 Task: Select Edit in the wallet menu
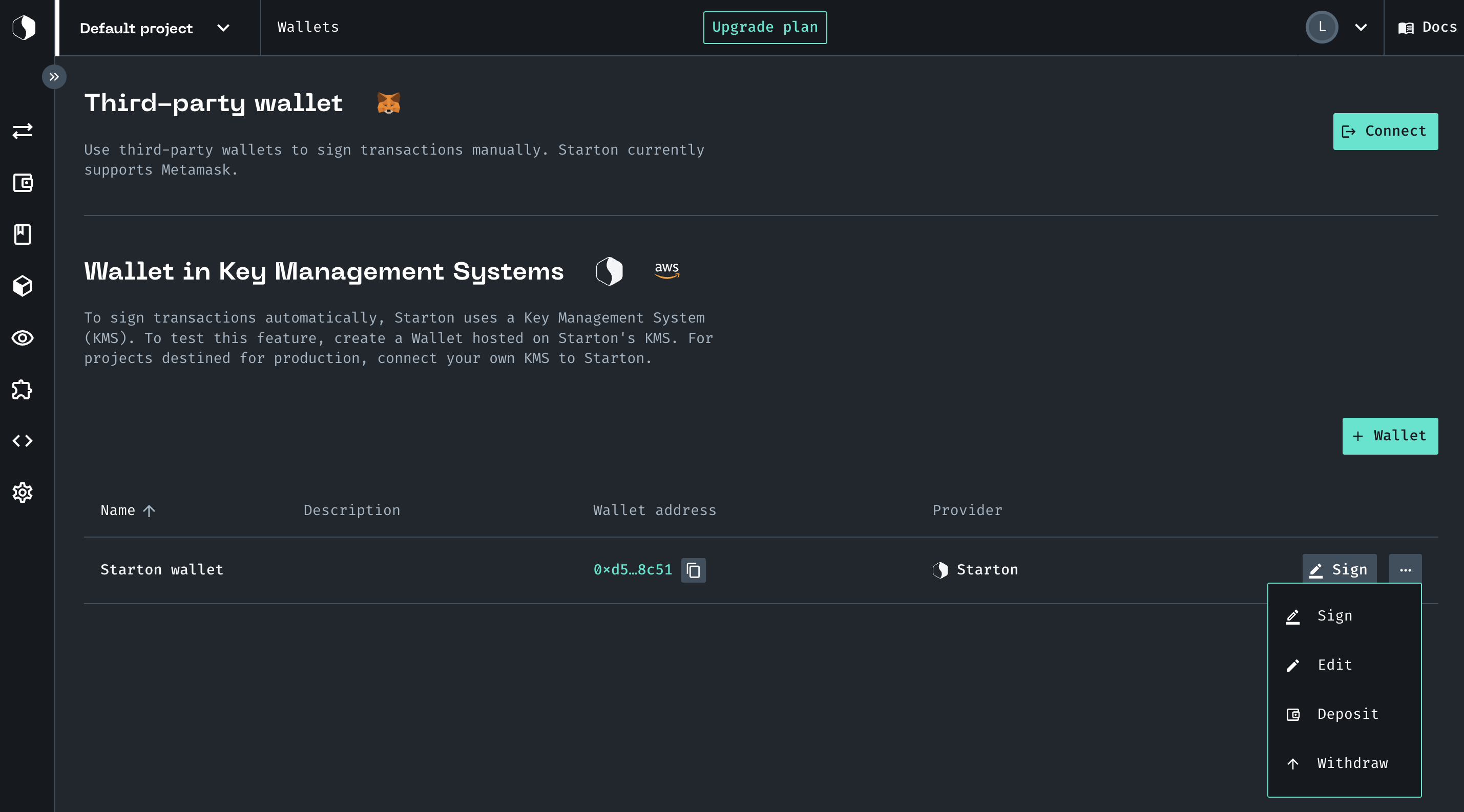point(1345,665)
